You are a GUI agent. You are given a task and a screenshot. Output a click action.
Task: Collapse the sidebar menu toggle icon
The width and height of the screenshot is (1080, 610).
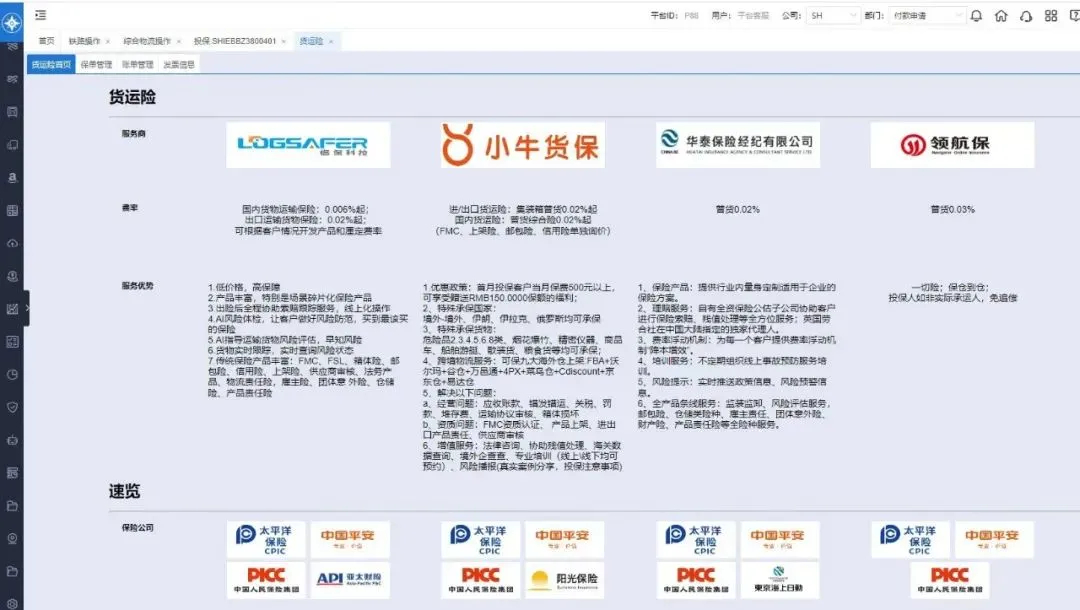coord(40,15)
